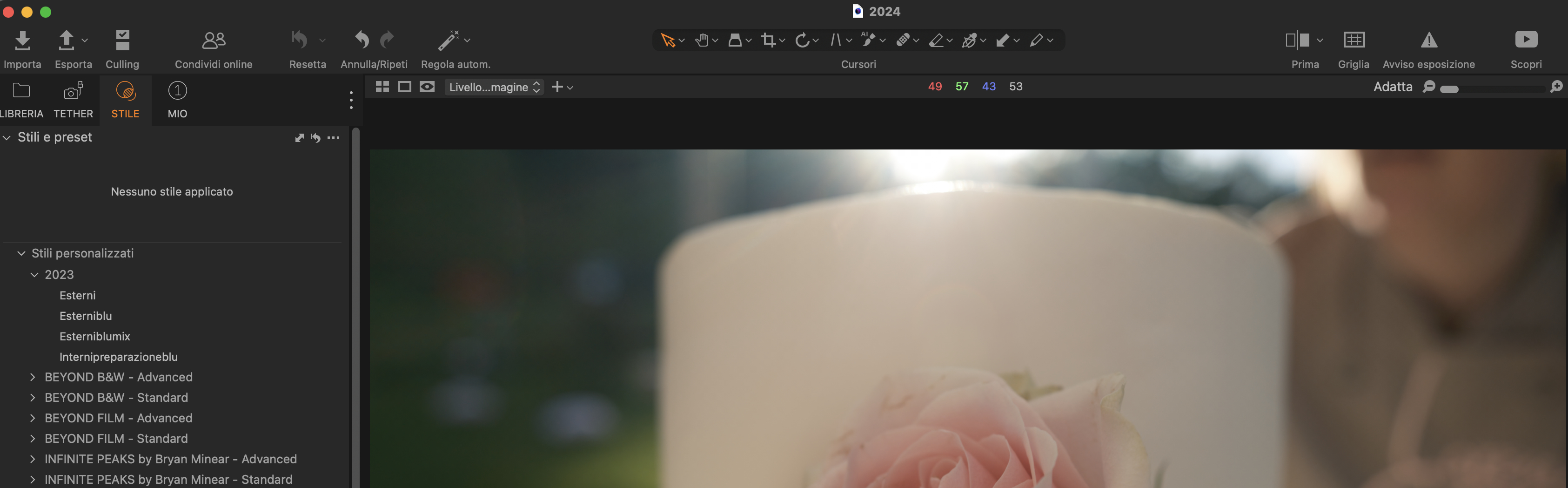The height and width of the screenshot is (488, 1568).
Task: Switch viewer to multi-image grid view
Action: (x=382, y=87)
